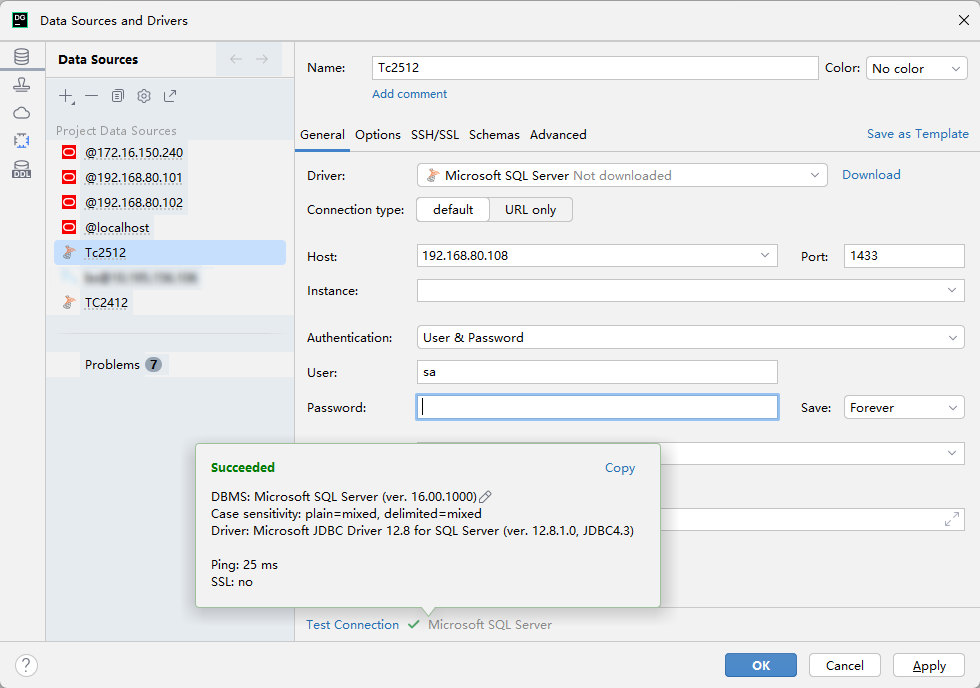Click the green Succeeded status text
This screenshot has height=688, width=980.
coord(242,467)
